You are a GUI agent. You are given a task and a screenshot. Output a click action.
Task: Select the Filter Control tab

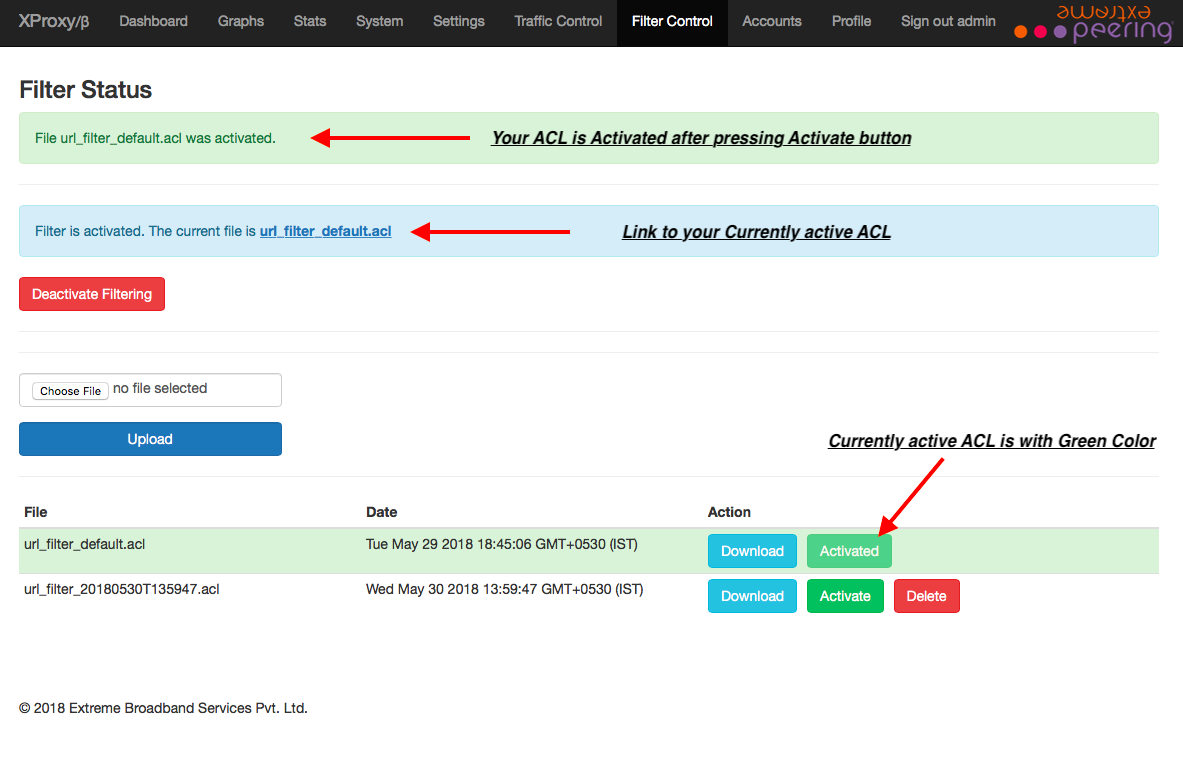(x=671, y=21)
